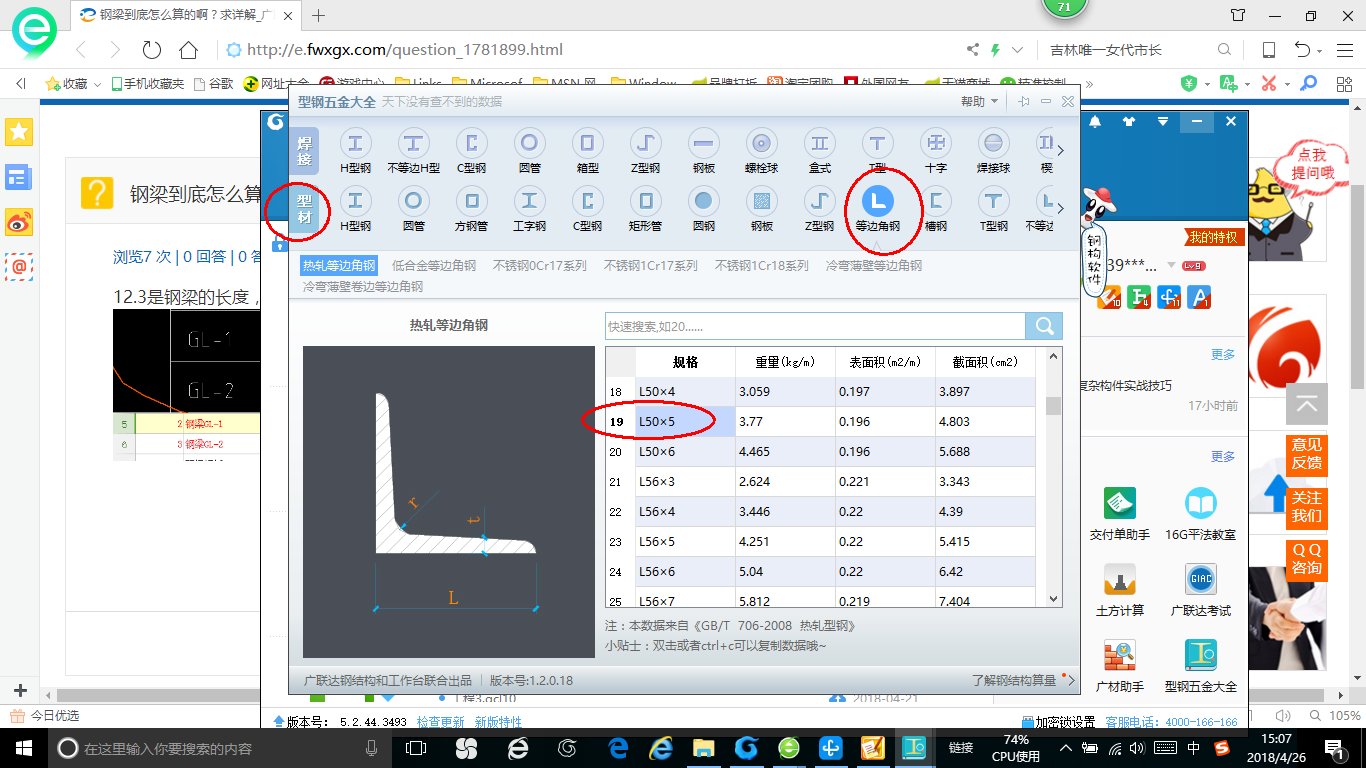The image size is (1366, 768).
Task: Select 钢板 in the 焊接 row
Action: point(703,143)
